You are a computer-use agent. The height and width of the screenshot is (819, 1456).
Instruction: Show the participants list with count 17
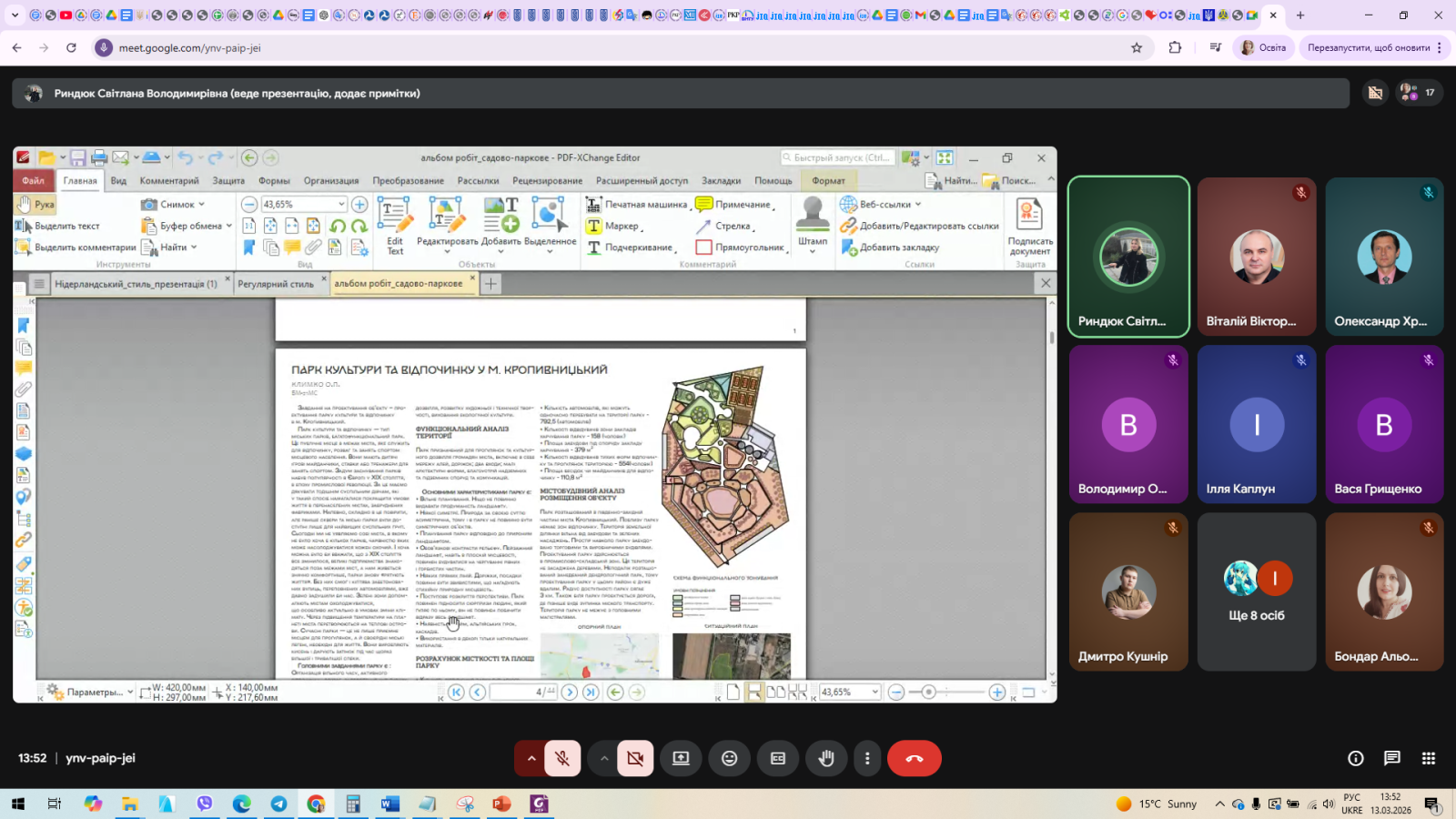tap(1418, 93)
